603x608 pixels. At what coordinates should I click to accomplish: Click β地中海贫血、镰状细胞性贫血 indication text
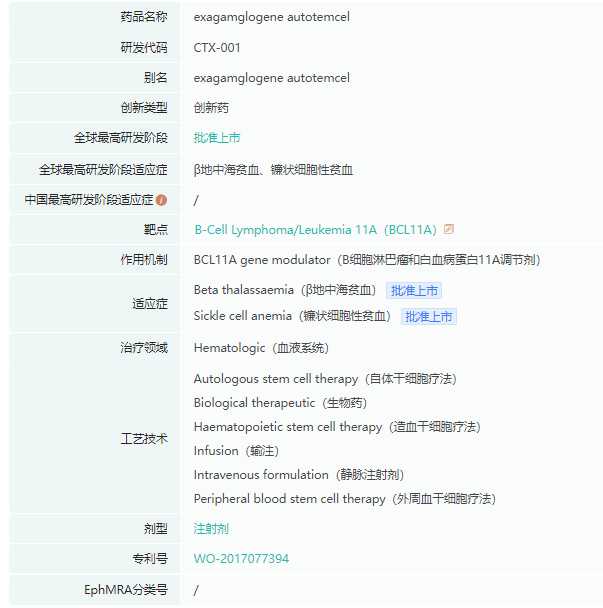click(273, 170)
